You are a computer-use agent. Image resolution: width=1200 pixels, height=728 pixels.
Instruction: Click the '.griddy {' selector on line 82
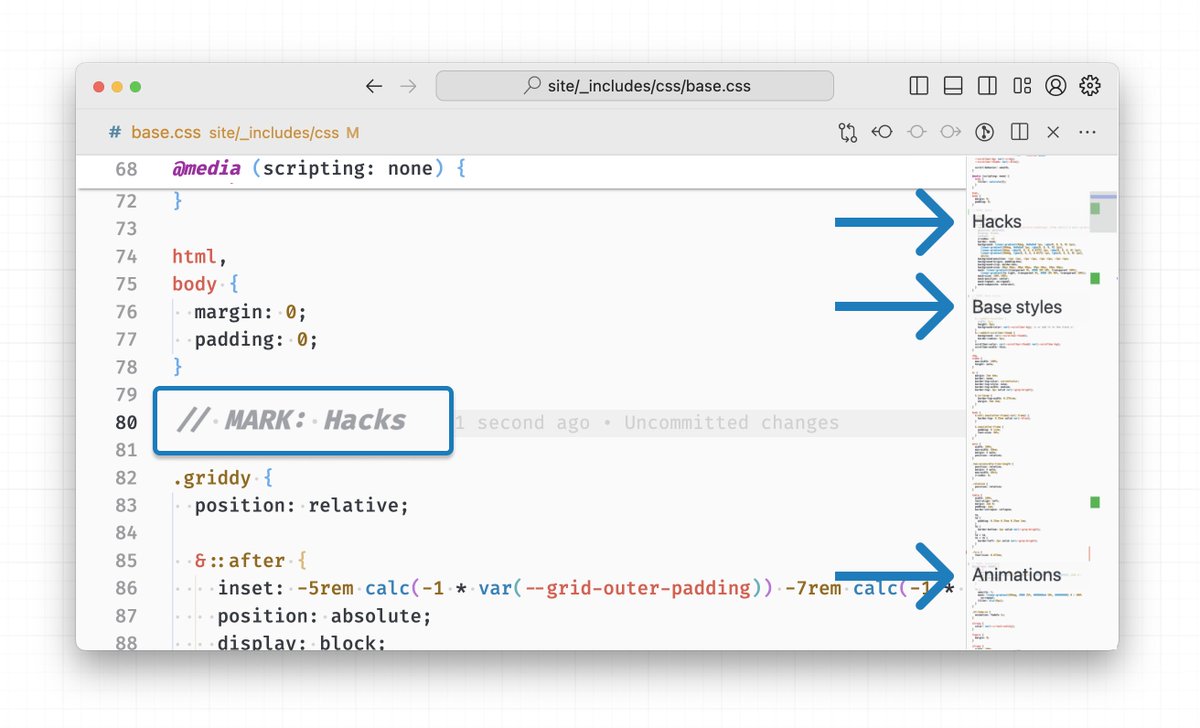tap(222, 477)
